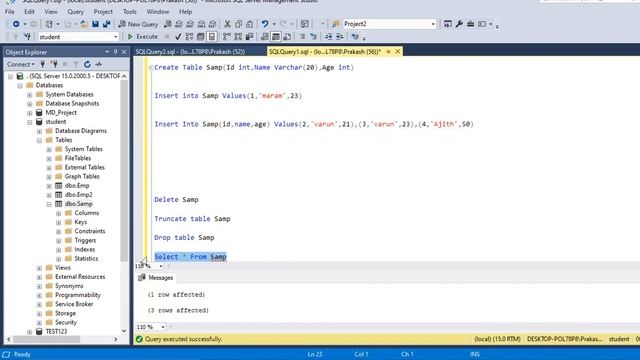Click the Properties wrench icon
Image resolution: width=640 pixels, height=360 pixels.
tap(459, 24)
